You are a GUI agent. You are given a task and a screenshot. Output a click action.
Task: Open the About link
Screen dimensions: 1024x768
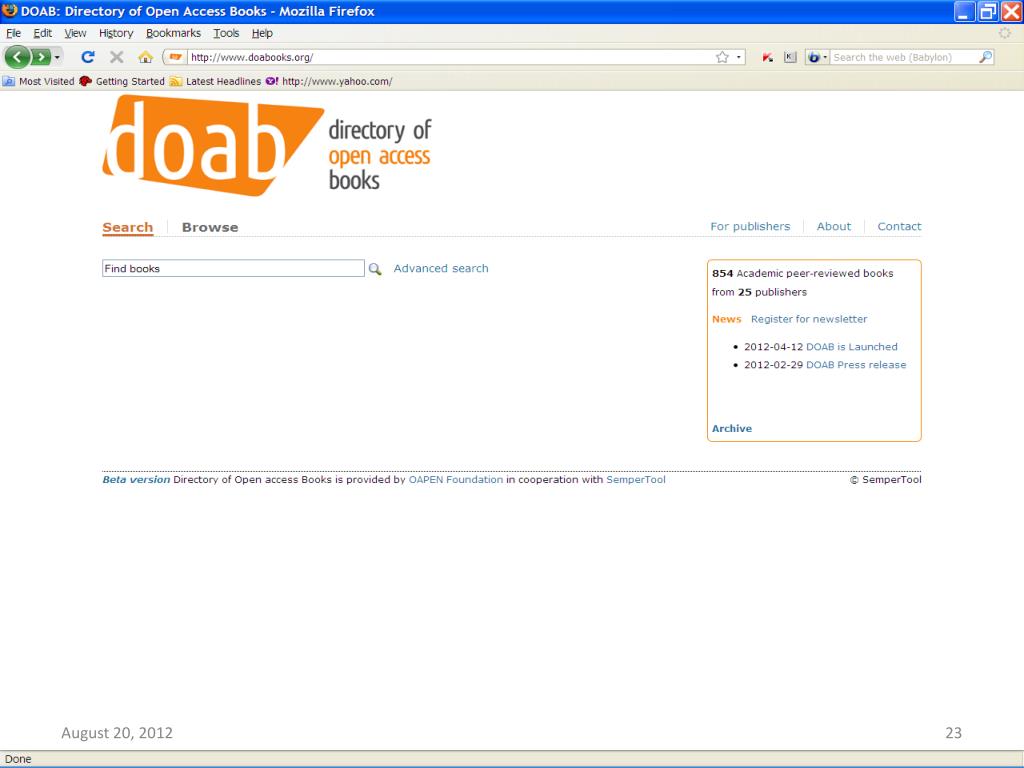coord(834,227)
